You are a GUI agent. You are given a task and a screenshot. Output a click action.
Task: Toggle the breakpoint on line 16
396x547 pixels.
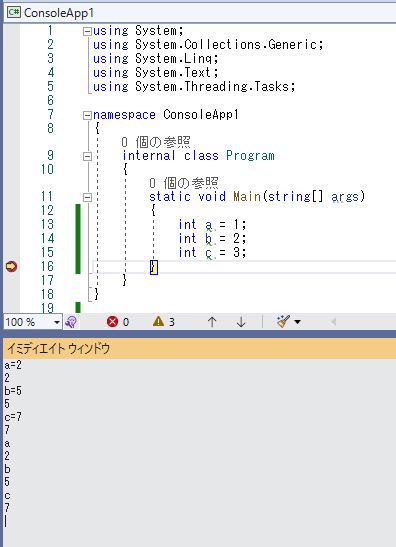(12, 267)
